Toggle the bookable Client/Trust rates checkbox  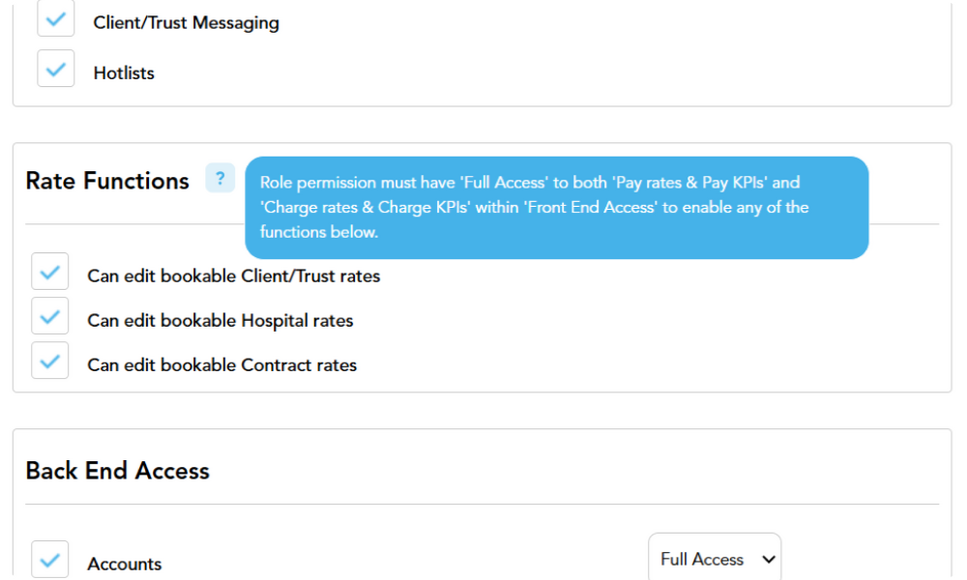pyautogui.click(x=50, y=271)
